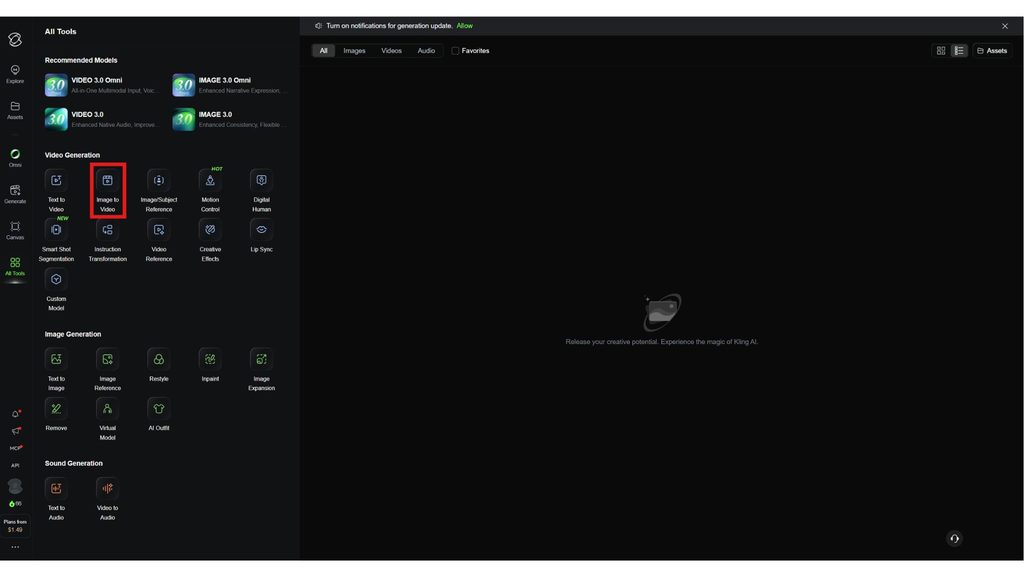Viewport: 1024px width, 576px height.
Task: Choose the Video Reference tool
Action: pos(159,240)
